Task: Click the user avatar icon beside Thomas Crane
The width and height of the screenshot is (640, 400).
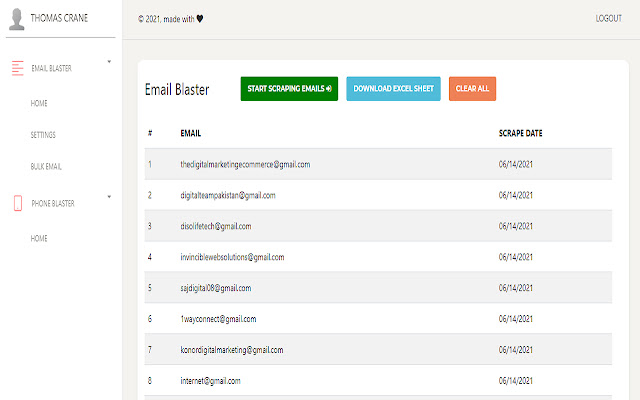Action: (17, 18)
